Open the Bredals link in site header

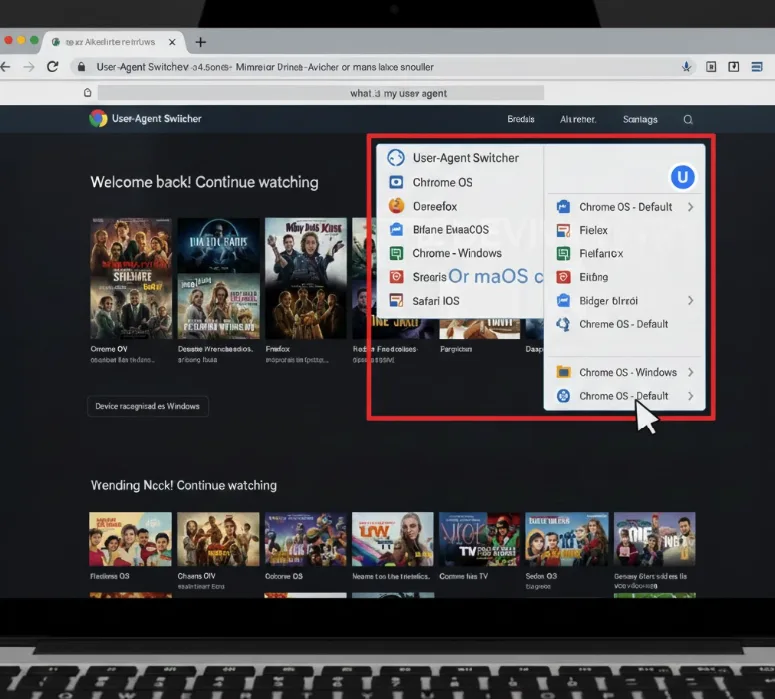[521, 120]
